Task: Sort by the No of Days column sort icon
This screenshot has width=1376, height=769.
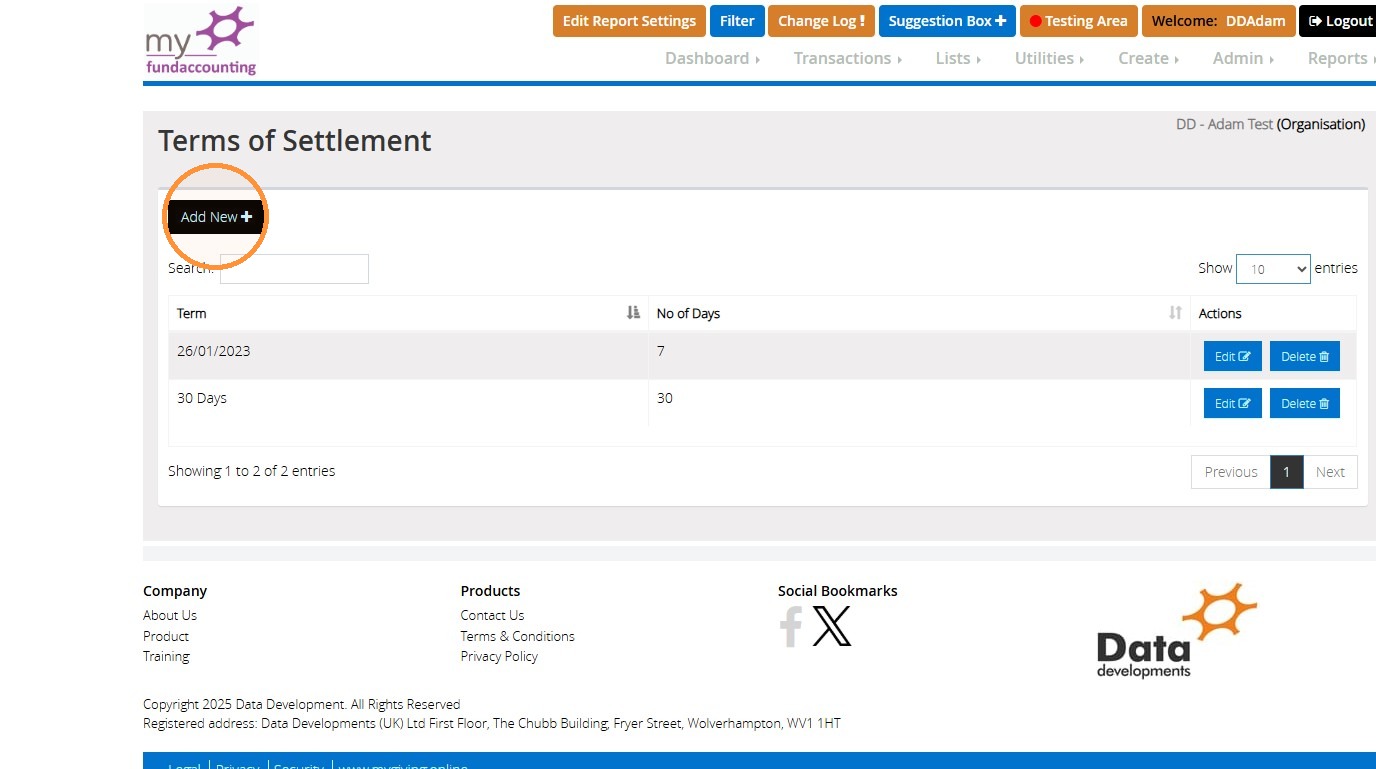Action: (1175, 313)
